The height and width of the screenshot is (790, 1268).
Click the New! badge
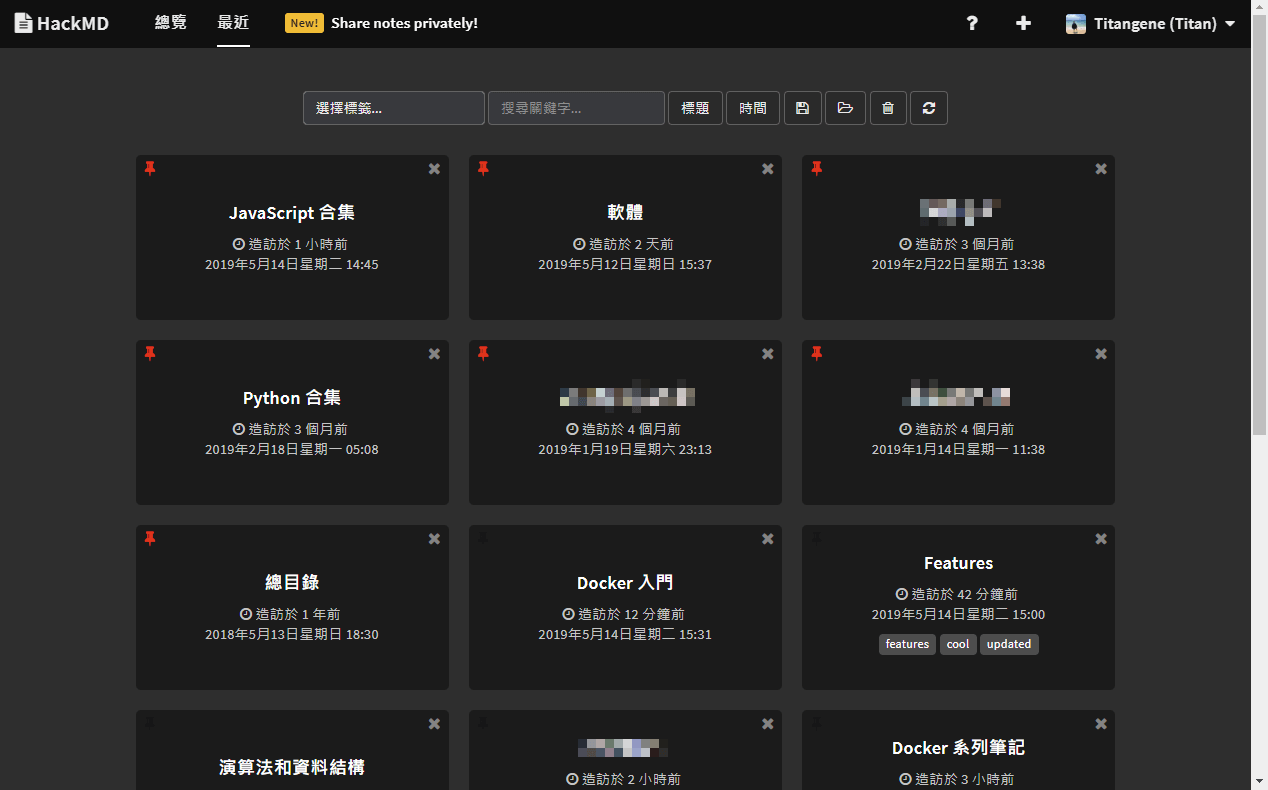point(304,23)
